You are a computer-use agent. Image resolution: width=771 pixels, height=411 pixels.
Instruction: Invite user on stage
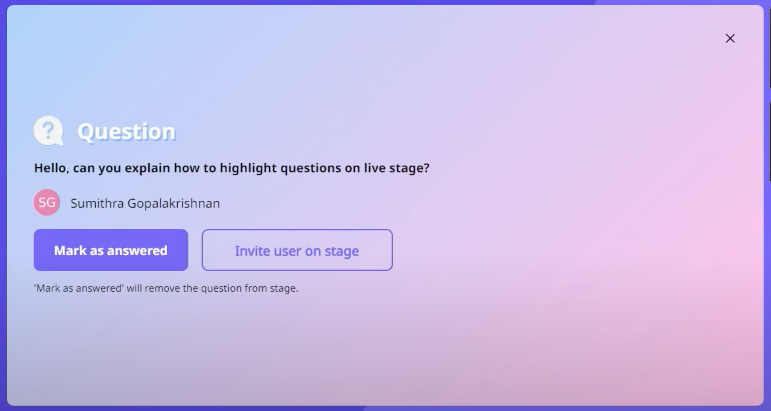click(297, 250)
